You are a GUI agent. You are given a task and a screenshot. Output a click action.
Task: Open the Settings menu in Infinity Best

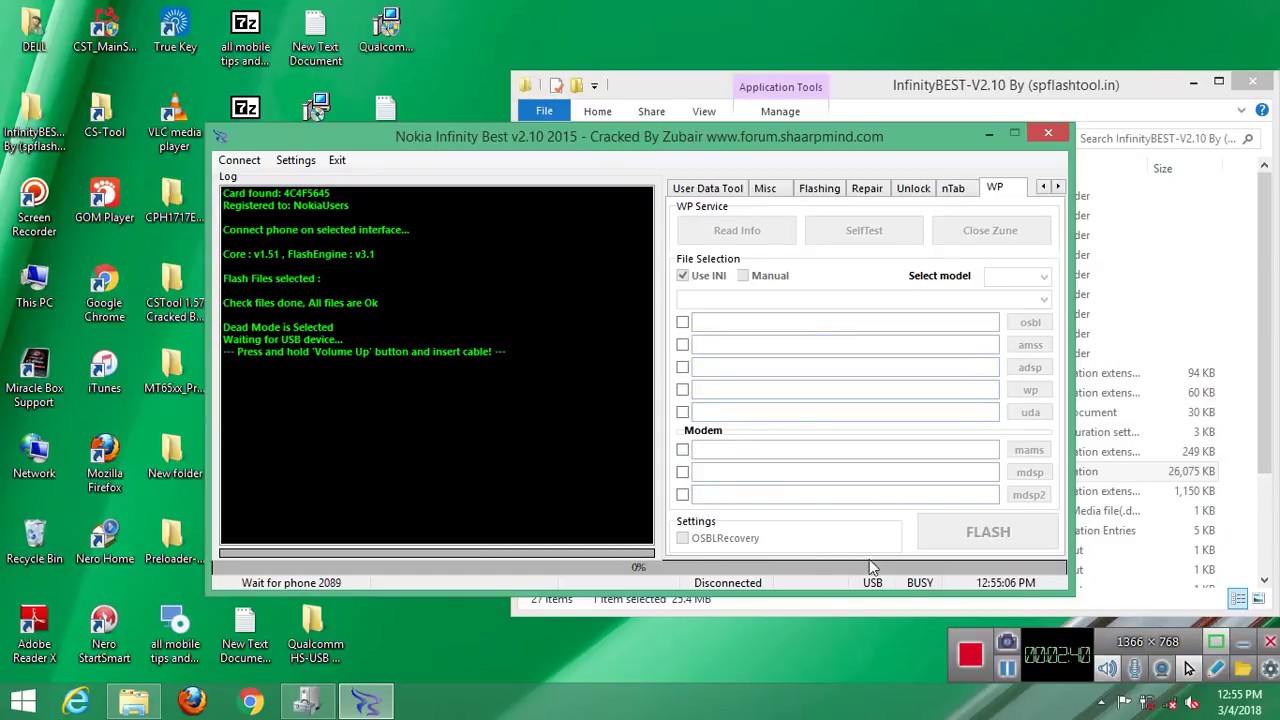click(295, 160)
